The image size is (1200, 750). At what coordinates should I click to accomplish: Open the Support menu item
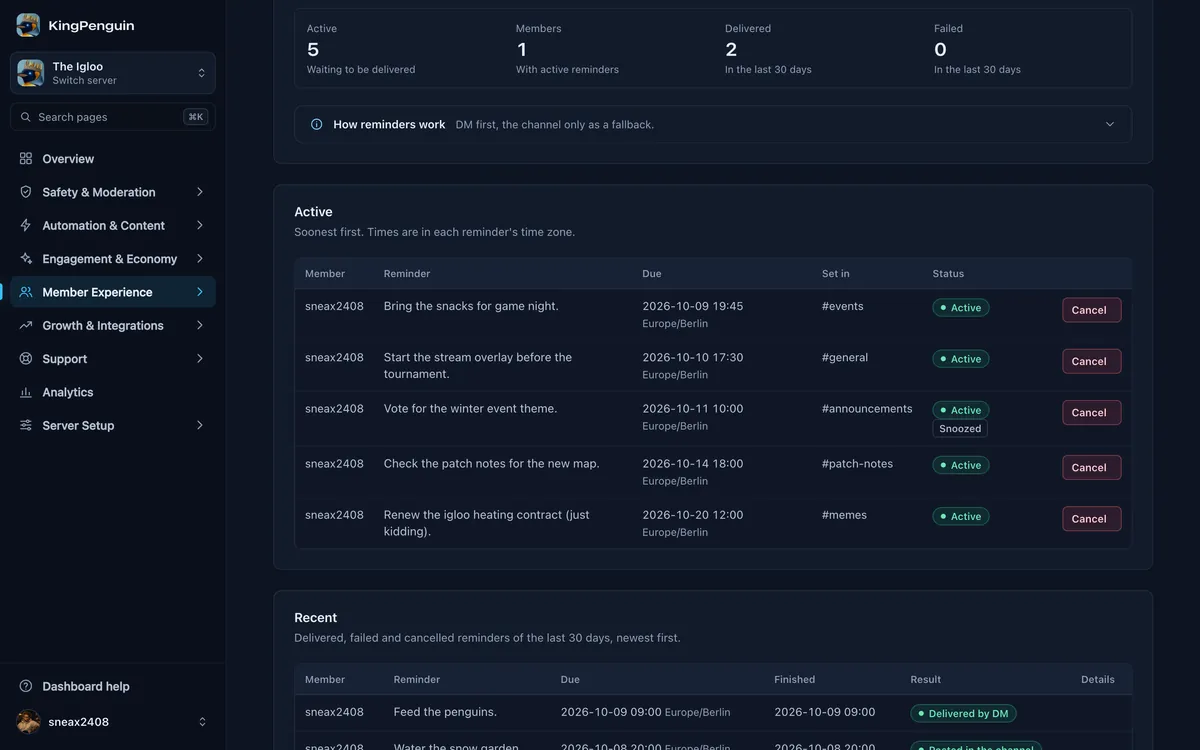pyautogui.click(x=113, y=359)
